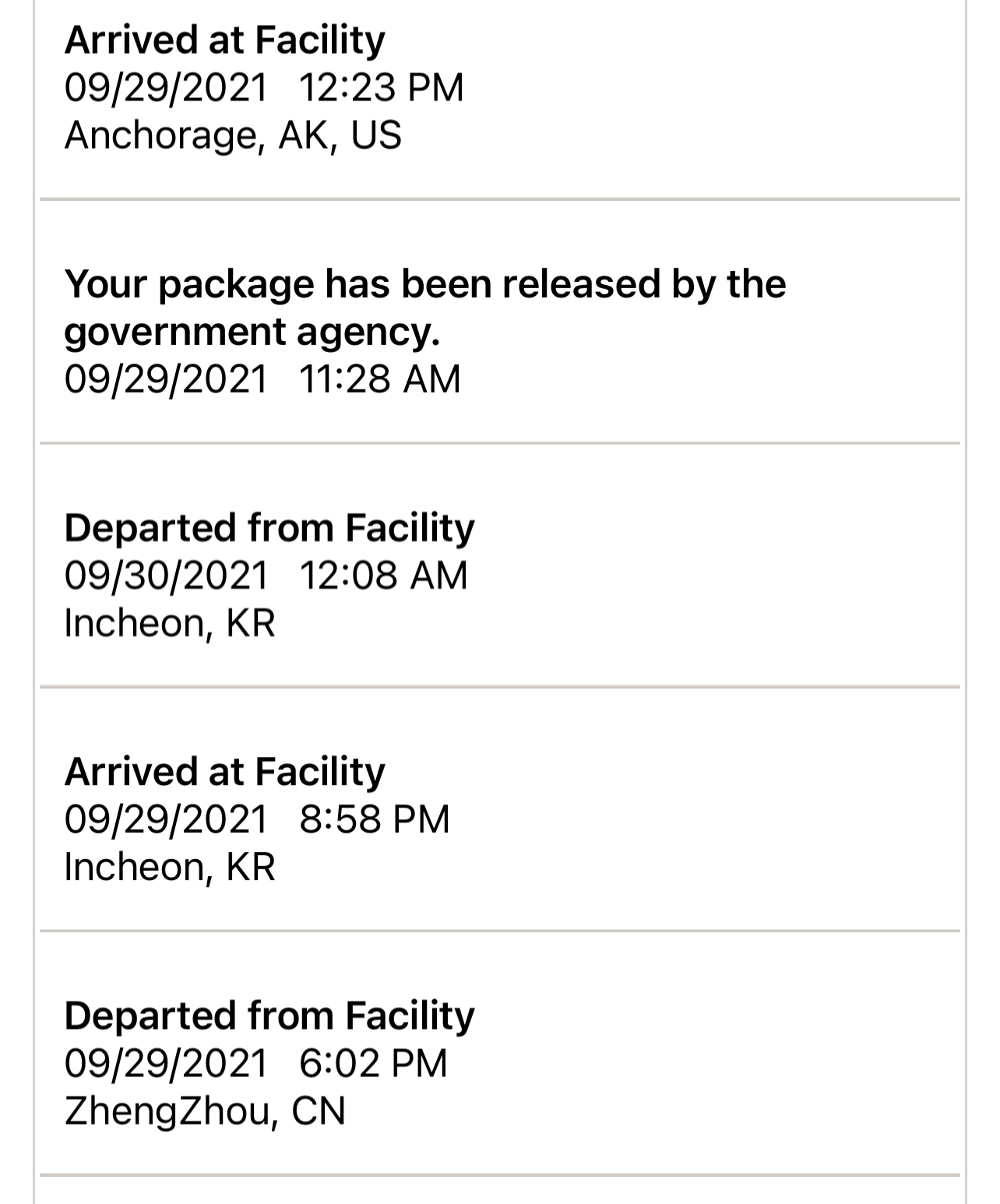Select the 12:23 PM timestamp
1000x1204 pixels.
380,87
